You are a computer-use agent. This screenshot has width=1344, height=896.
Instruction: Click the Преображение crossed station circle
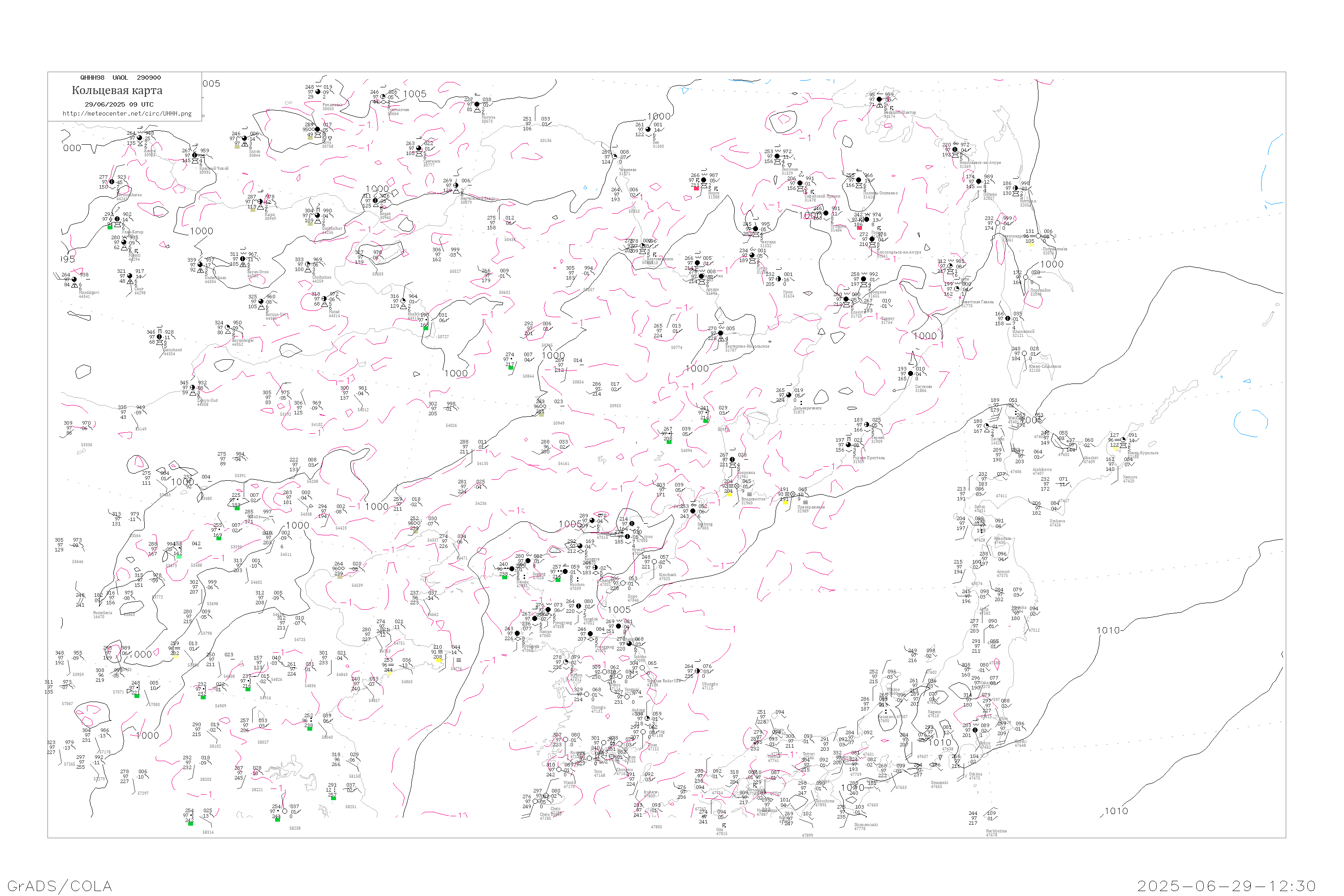[x=793, y=494]
